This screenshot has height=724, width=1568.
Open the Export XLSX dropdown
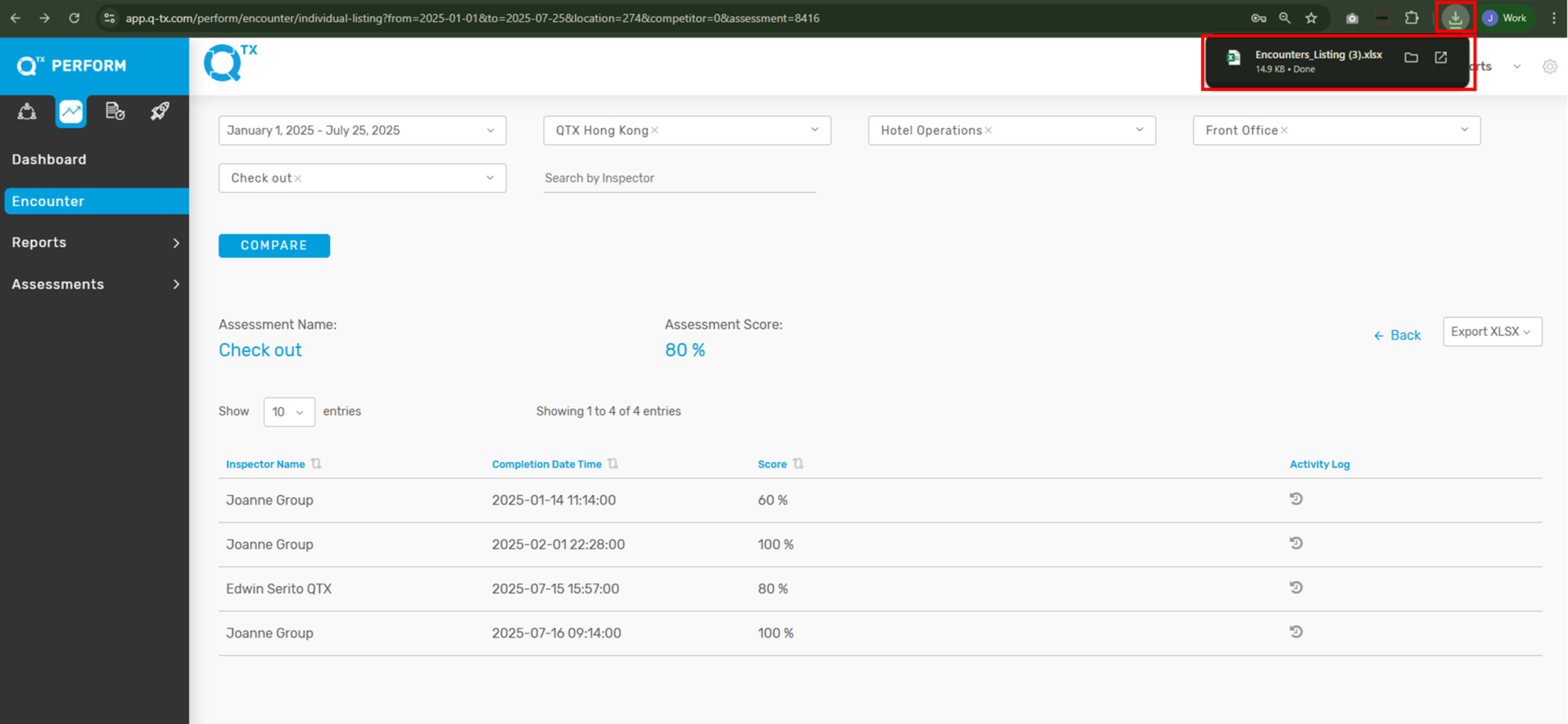coord(1491,332)
